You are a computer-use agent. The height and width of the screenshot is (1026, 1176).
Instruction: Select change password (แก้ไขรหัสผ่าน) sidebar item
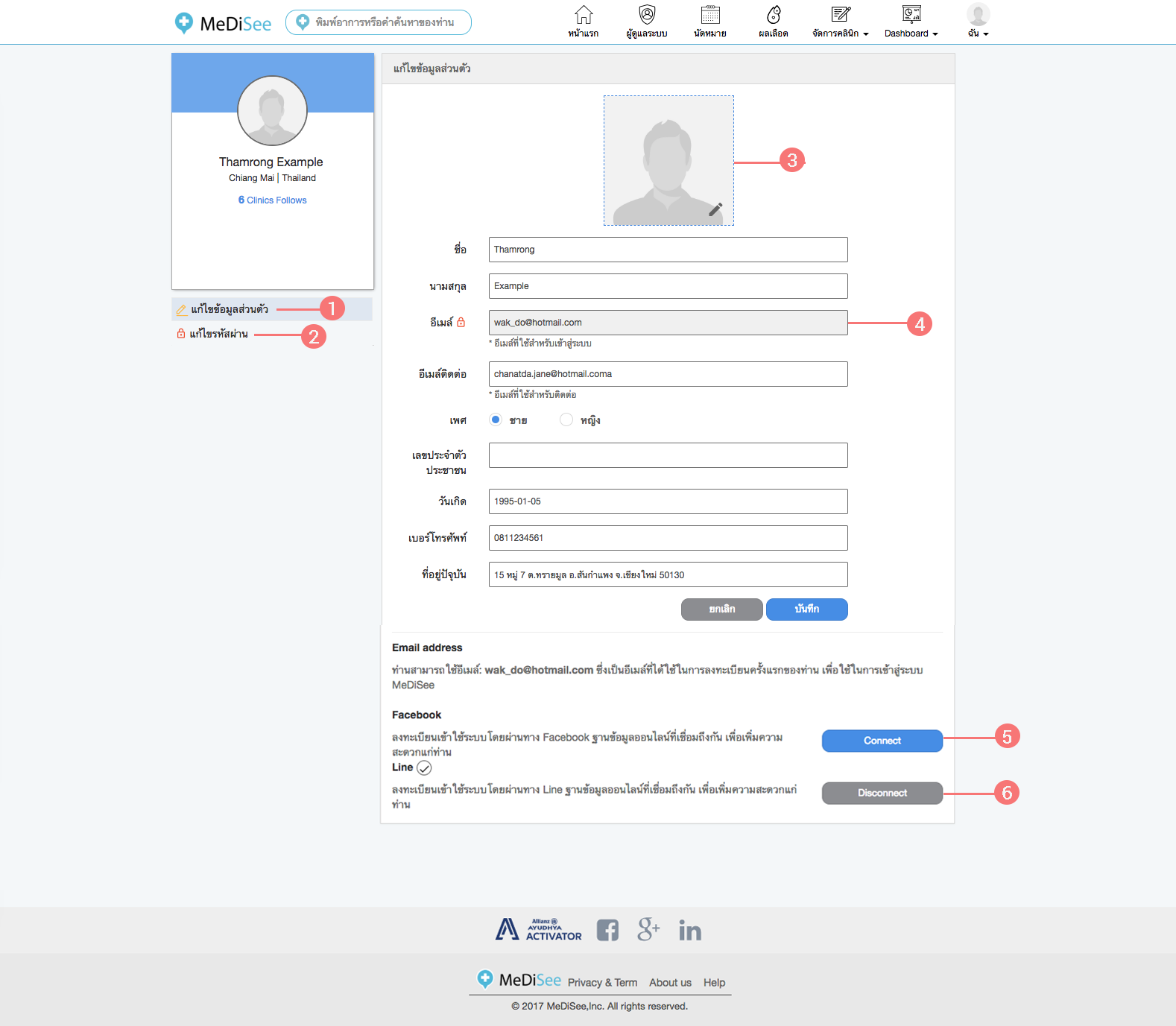coord(218,334)
